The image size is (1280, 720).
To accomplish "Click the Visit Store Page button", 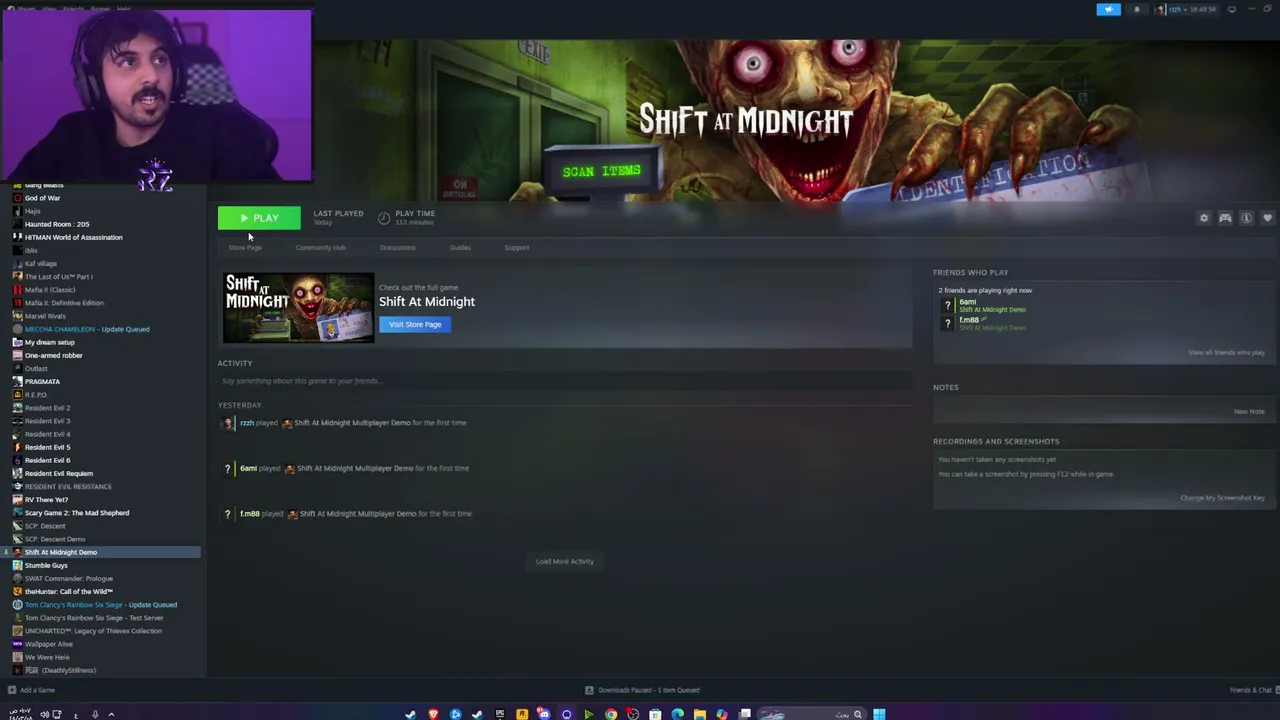I will 415,324.
